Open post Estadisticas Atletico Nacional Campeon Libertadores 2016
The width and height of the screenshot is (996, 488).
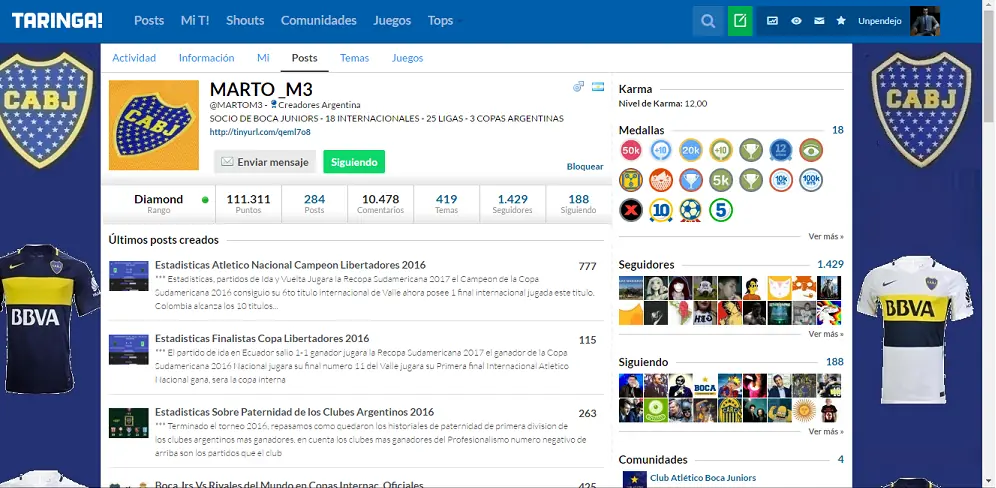coord(290,265)
